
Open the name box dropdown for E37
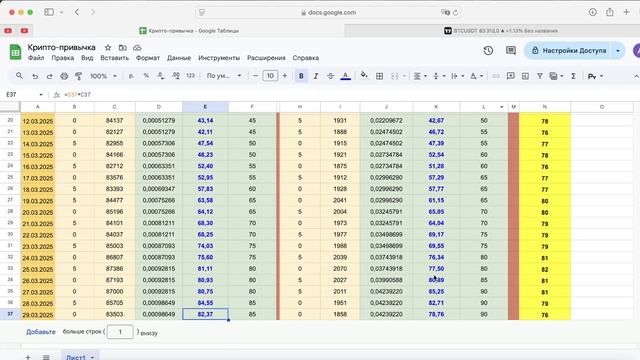click(x=41, y=95)
